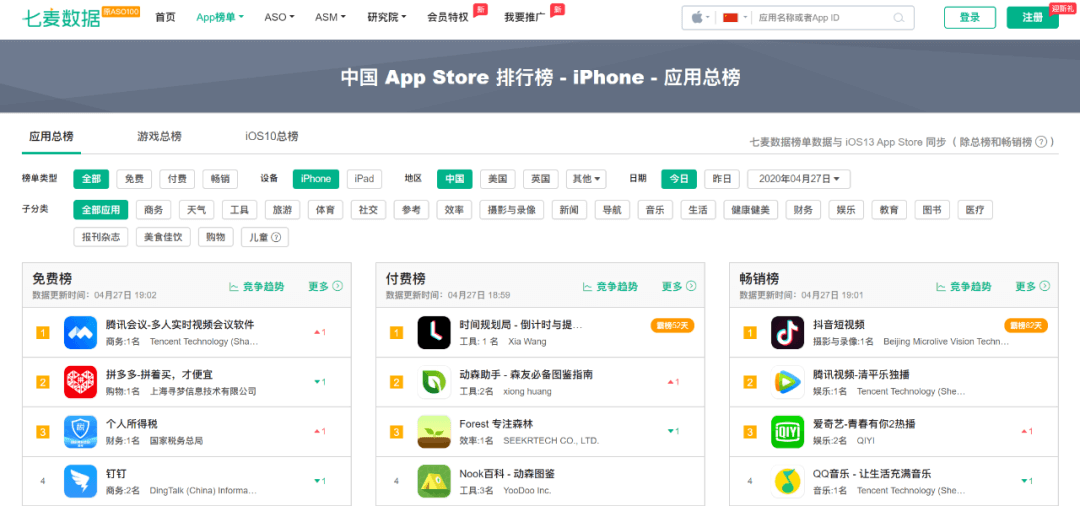The height and width of the screenshot is (506, 1080).
Task: Switch to iOS10总榜 tab
Action: click(x=272, y=136)
